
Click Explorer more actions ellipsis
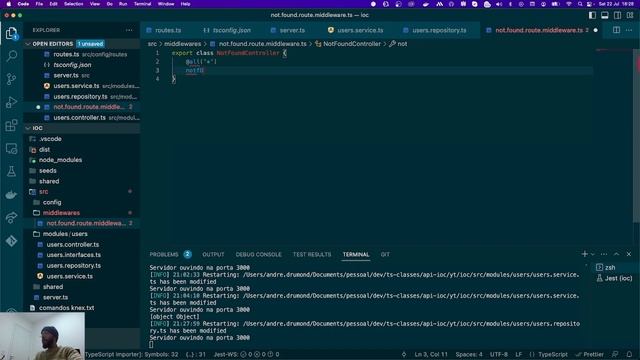[x=129, y=30]
